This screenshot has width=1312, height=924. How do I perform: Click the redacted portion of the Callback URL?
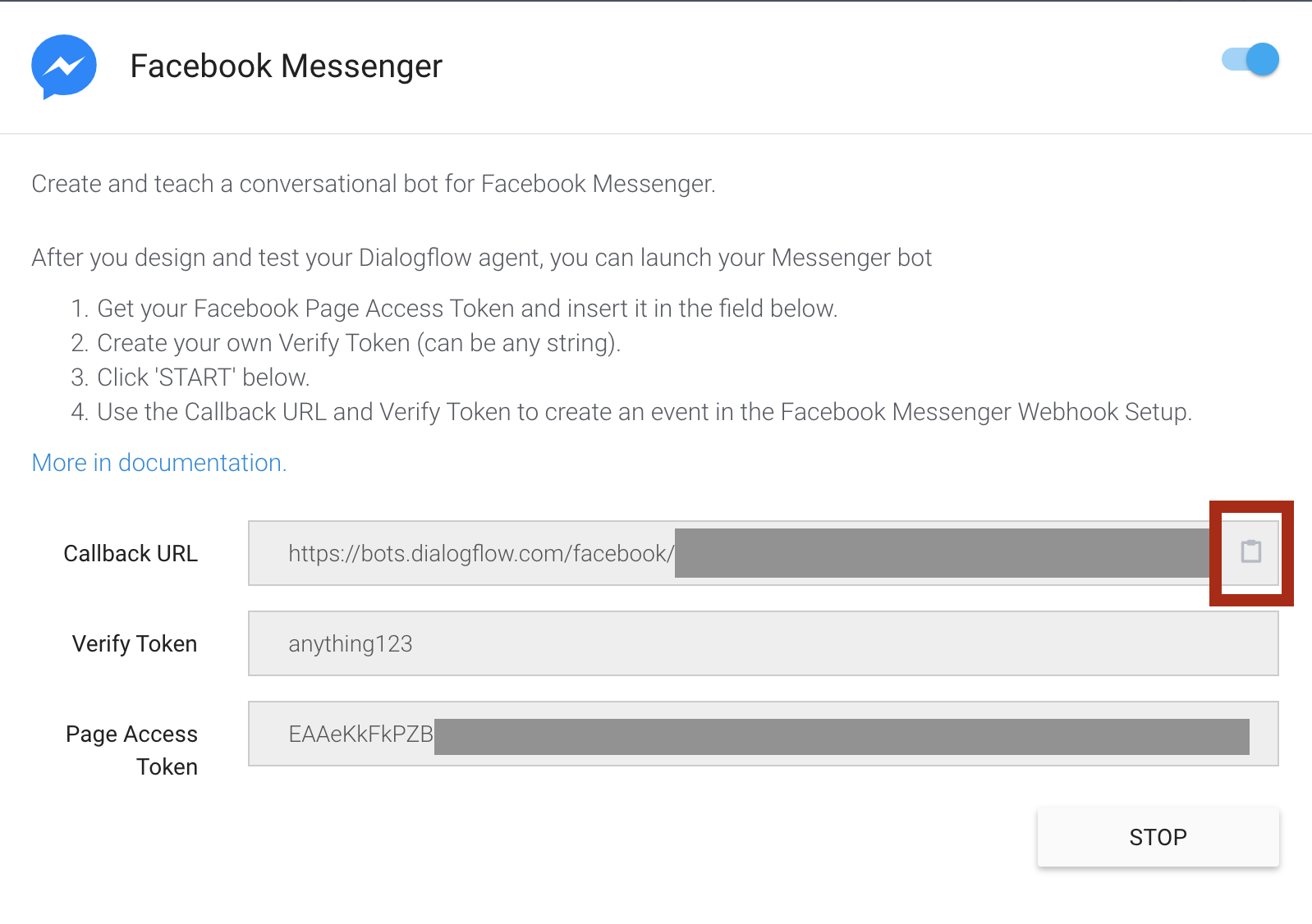[x=941, y=554]
